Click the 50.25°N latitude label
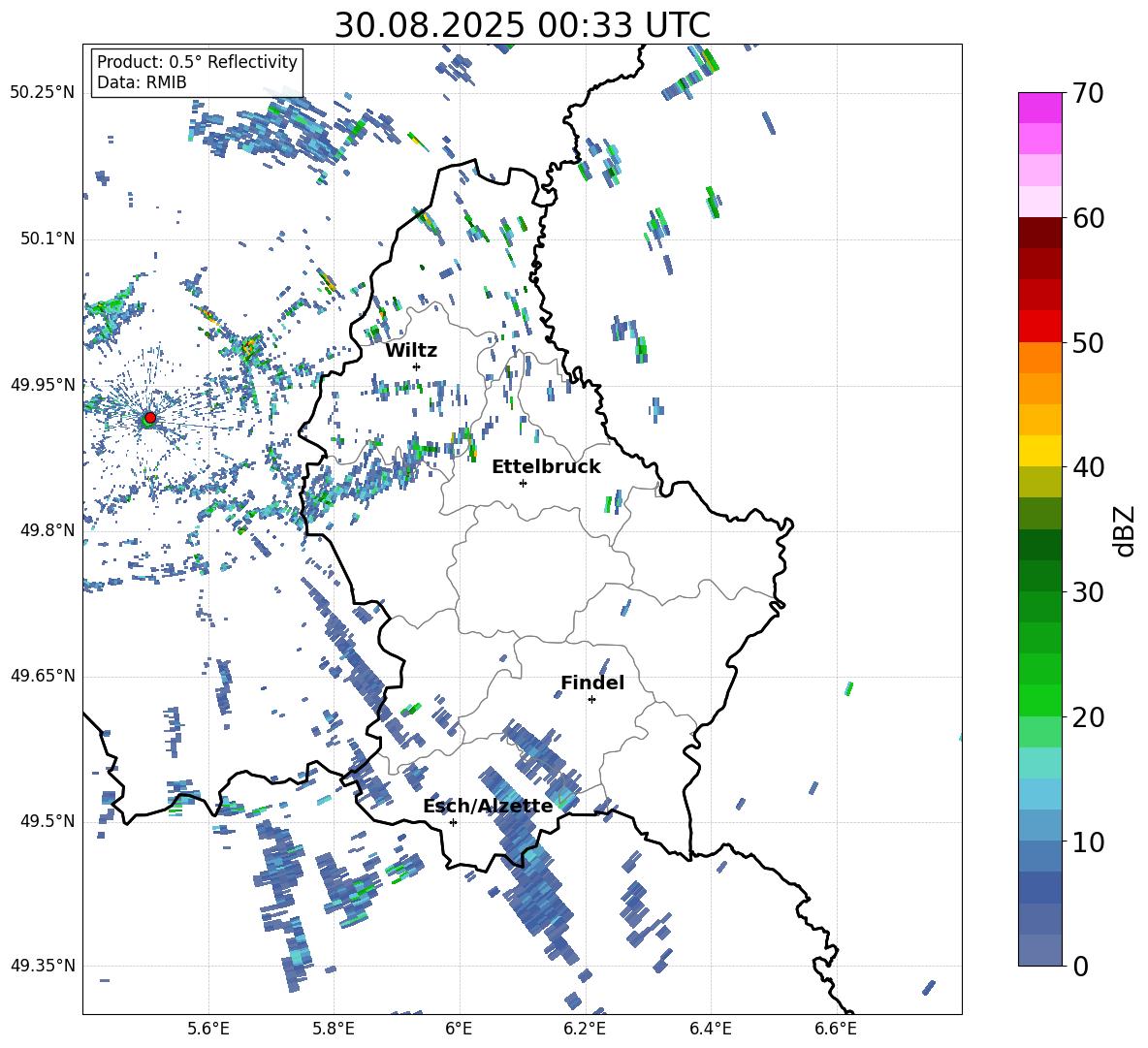This screenshot has width=1148, height=1048. (x=43, y=93)
